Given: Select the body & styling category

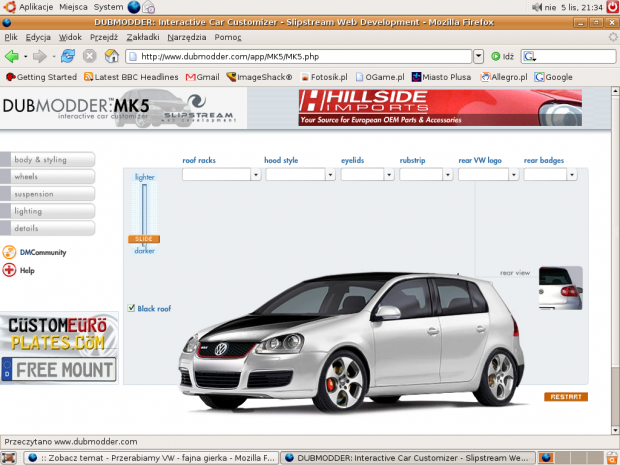Looking at the screenshot, I should coord(47,159).
